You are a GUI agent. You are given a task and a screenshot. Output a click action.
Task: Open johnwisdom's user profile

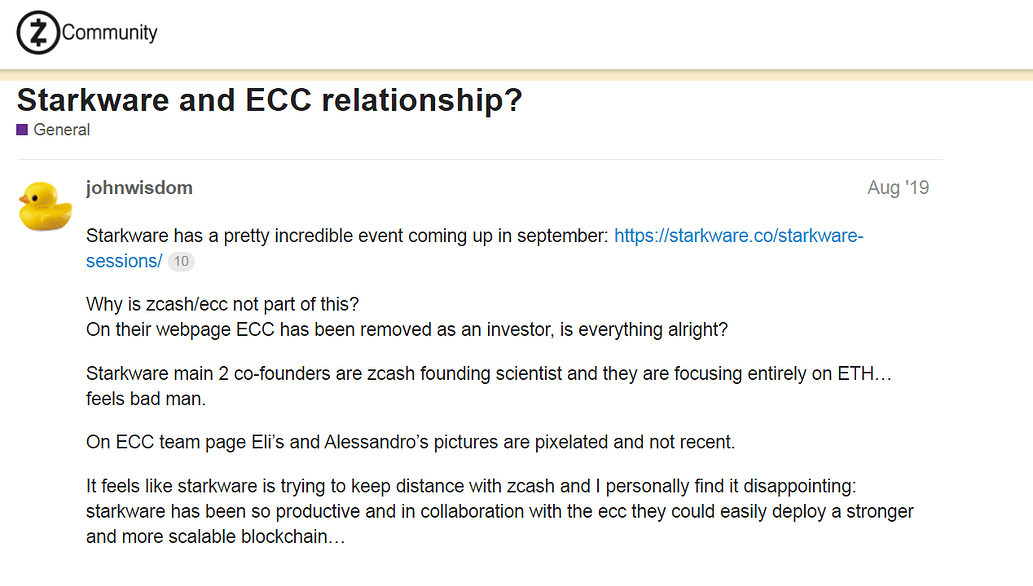139,188
